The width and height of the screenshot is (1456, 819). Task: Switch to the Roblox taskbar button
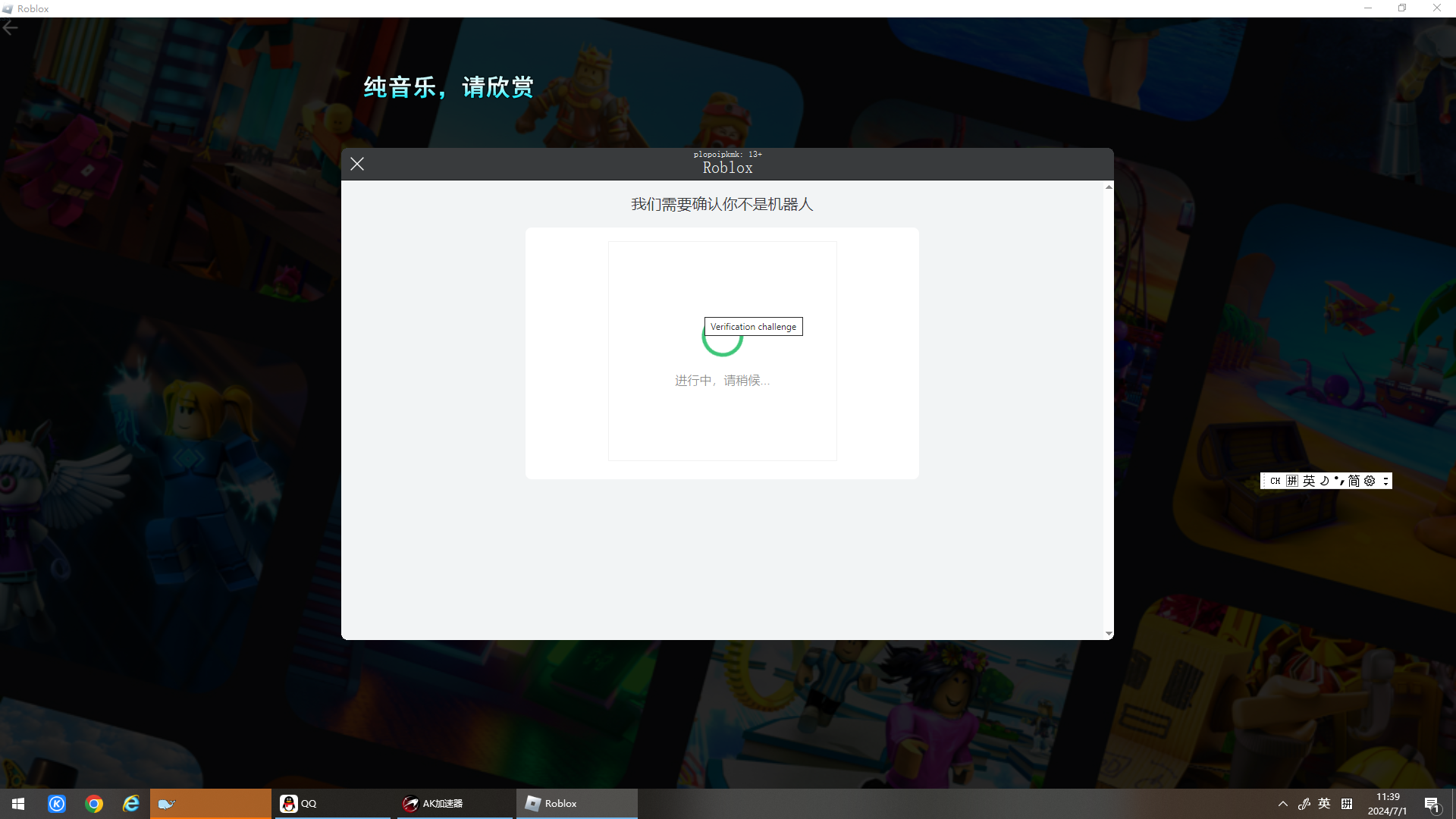(x=577, y=804)
